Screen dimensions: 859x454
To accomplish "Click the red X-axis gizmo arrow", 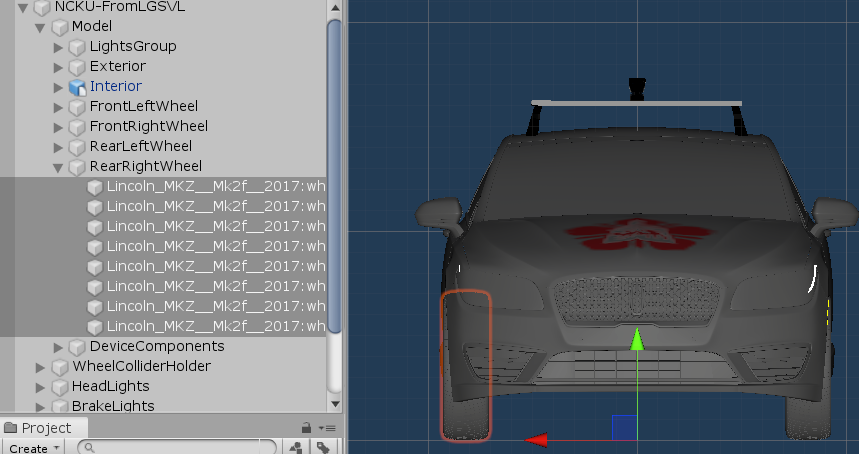I will [x=536, y=440].
